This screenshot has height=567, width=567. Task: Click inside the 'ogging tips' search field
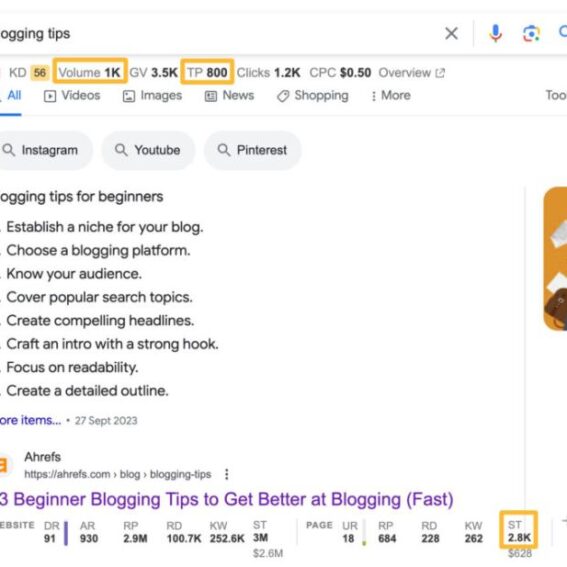pyautogui.click(x=217, y=34)
